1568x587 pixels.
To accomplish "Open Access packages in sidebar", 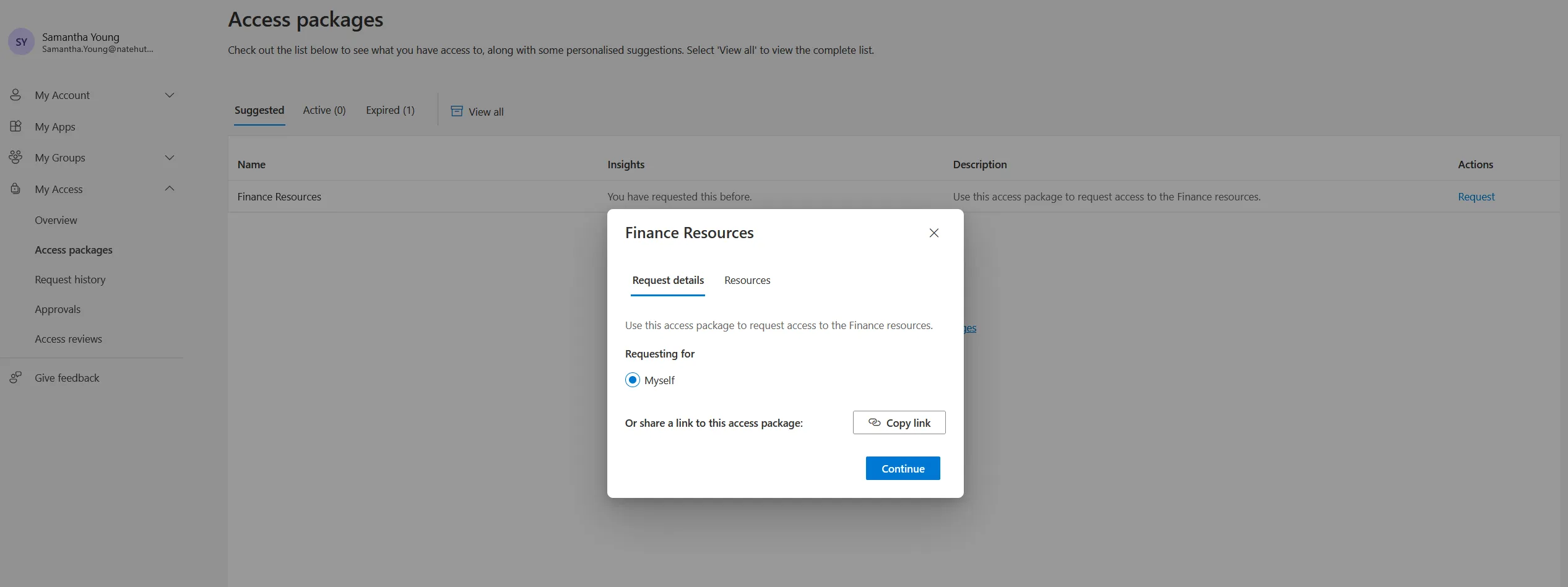I will pyautogui.click(x=74, y=250).
